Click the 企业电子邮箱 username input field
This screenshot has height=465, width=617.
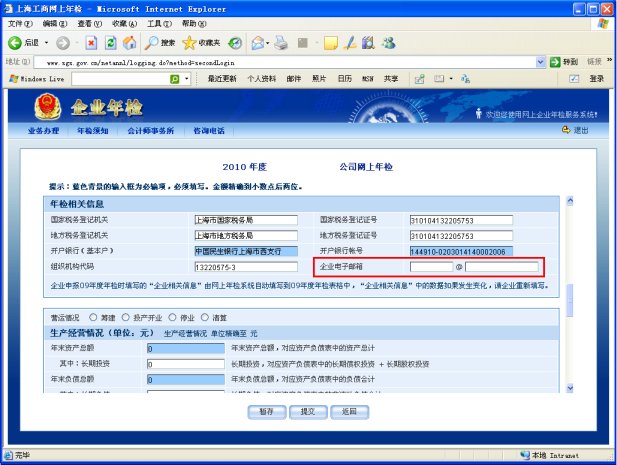pyautogui.click(x=431, y=267)
